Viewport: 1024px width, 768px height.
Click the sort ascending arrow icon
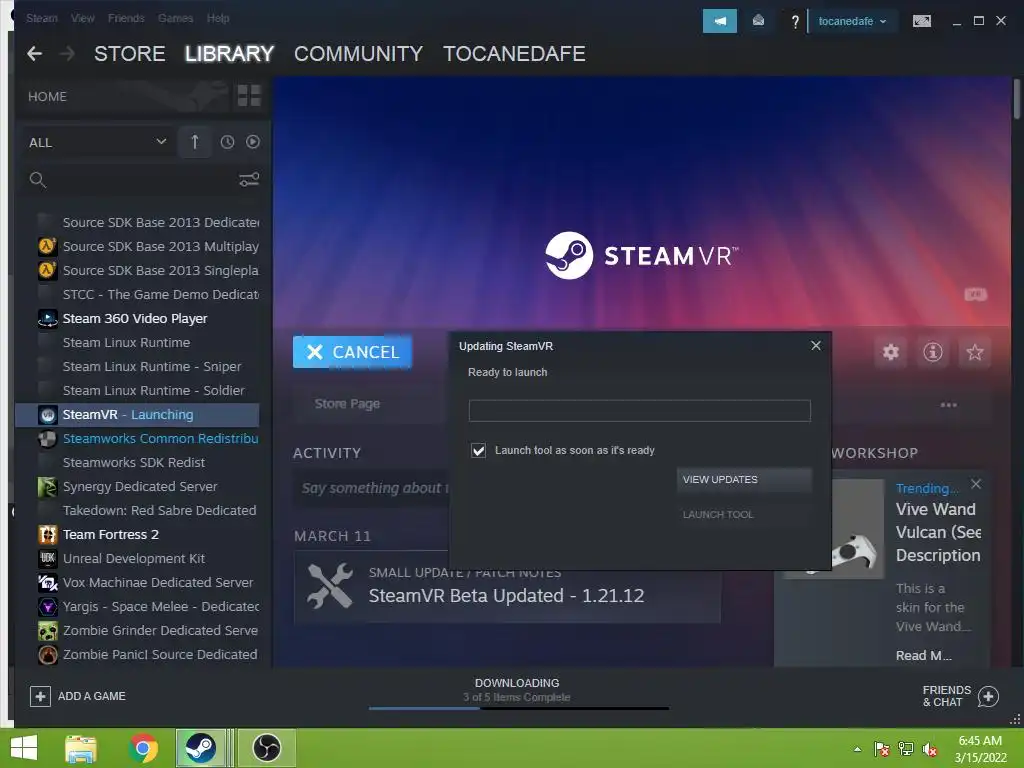(195, 142)
